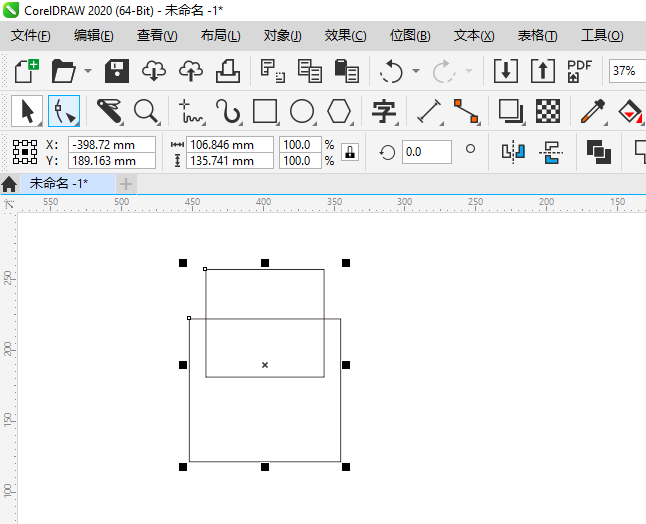Open the 表格(T) menu
Viewport: 646px width, 524px height.
[x=537, y=36]
